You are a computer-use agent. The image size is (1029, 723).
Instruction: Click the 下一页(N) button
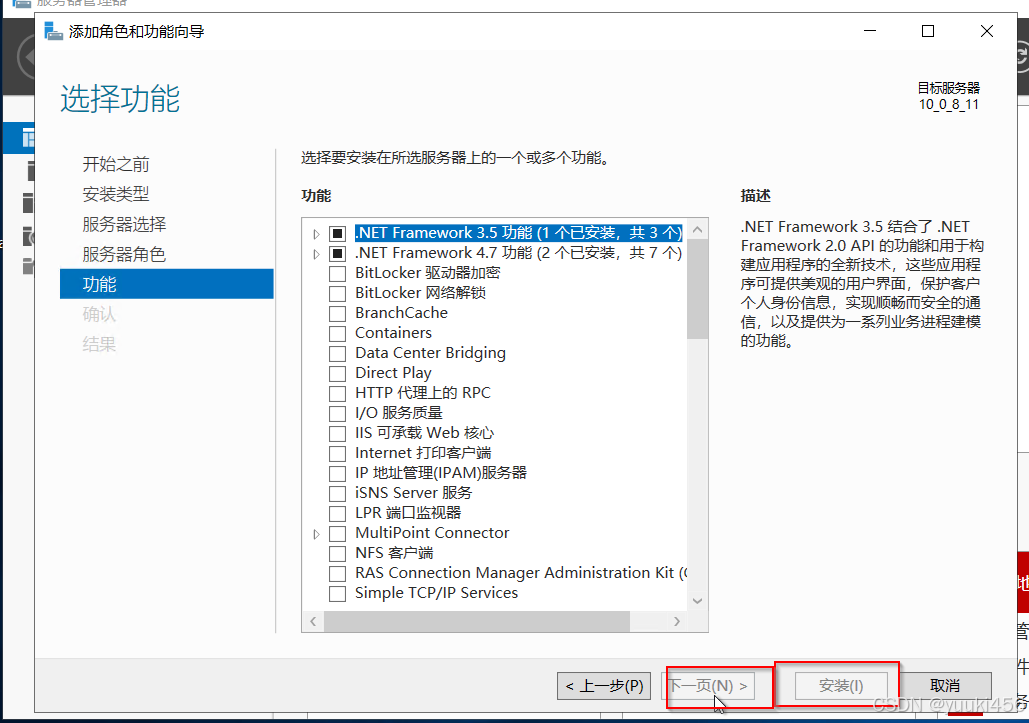tap(709, 686)
